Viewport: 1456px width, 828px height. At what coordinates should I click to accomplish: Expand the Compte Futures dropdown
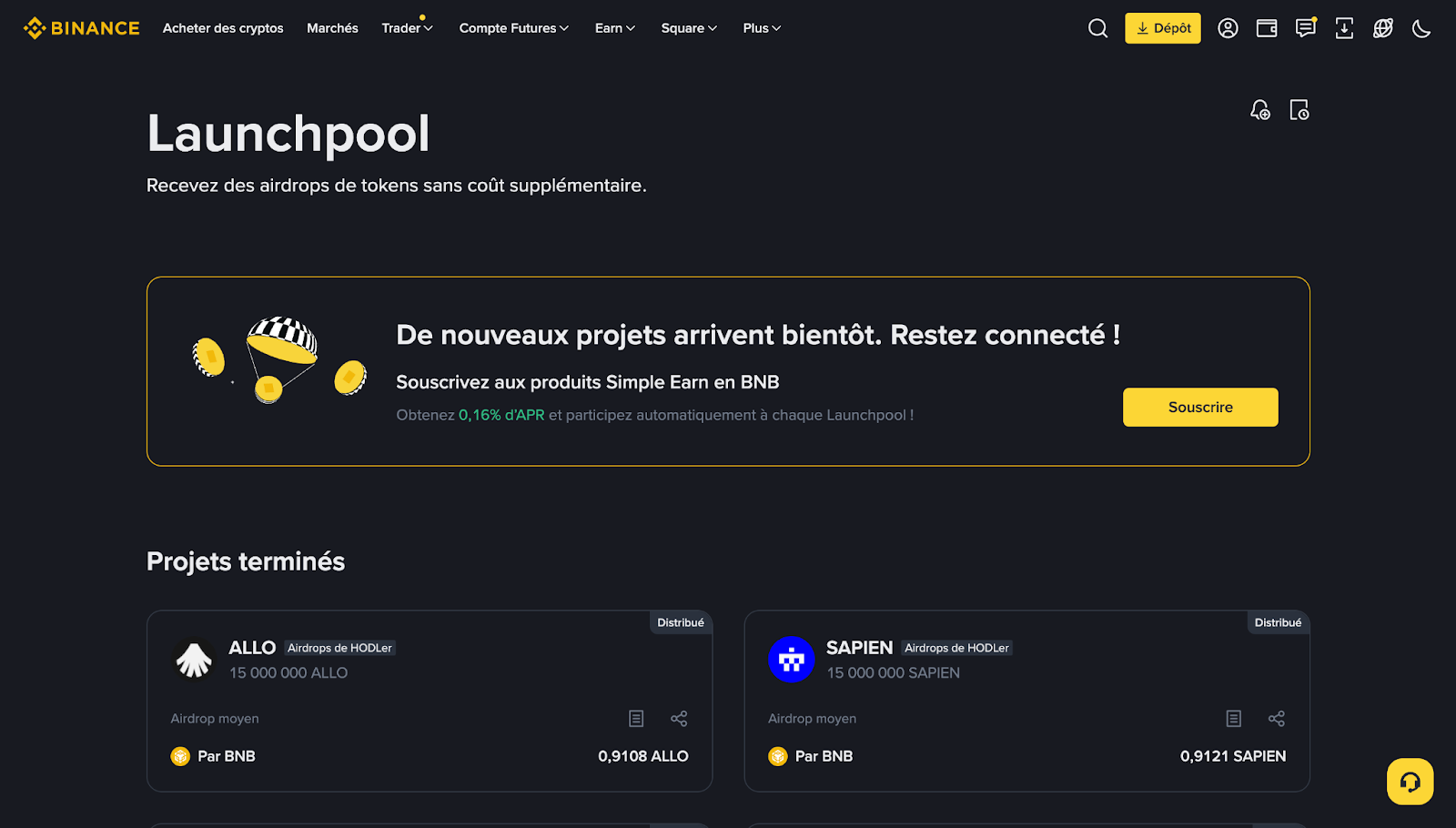pos(512,28)
